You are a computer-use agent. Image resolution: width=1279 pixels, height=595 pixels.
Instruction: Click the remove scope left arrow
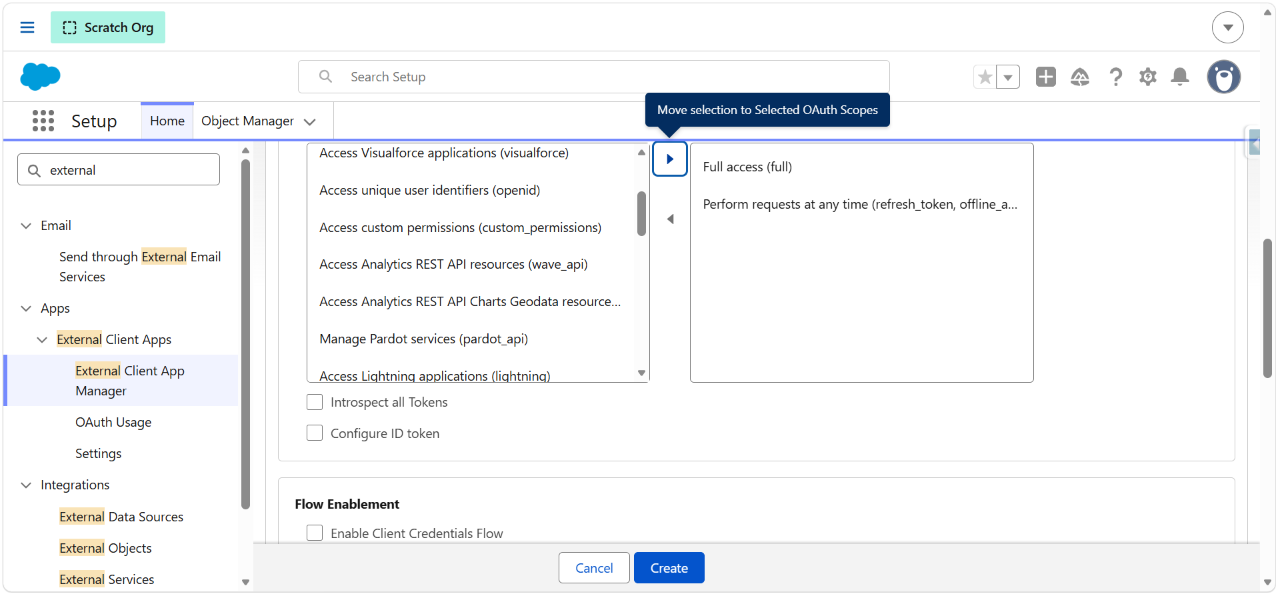point(670,219)
